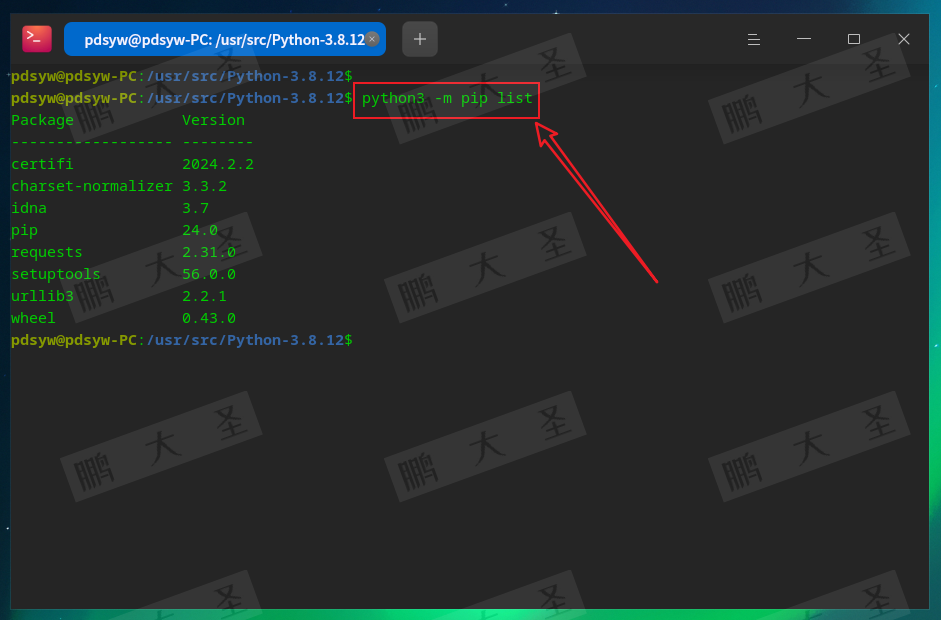The width and height of the screenshot is (941, 620).
Task: Click the wheel package entry
Action: [33, 318]
